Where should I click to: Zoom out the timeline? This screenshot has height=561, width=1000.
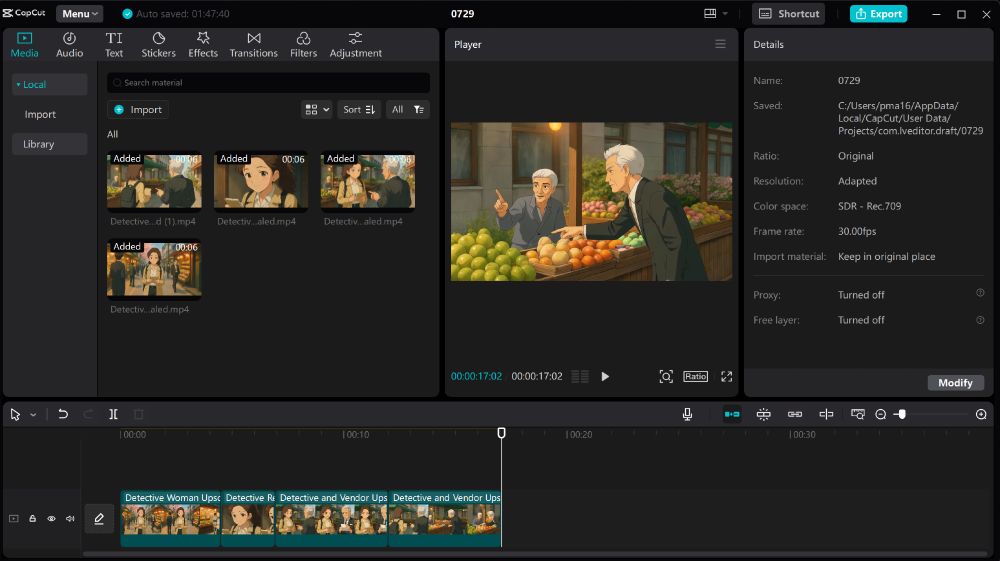[881, 414]
